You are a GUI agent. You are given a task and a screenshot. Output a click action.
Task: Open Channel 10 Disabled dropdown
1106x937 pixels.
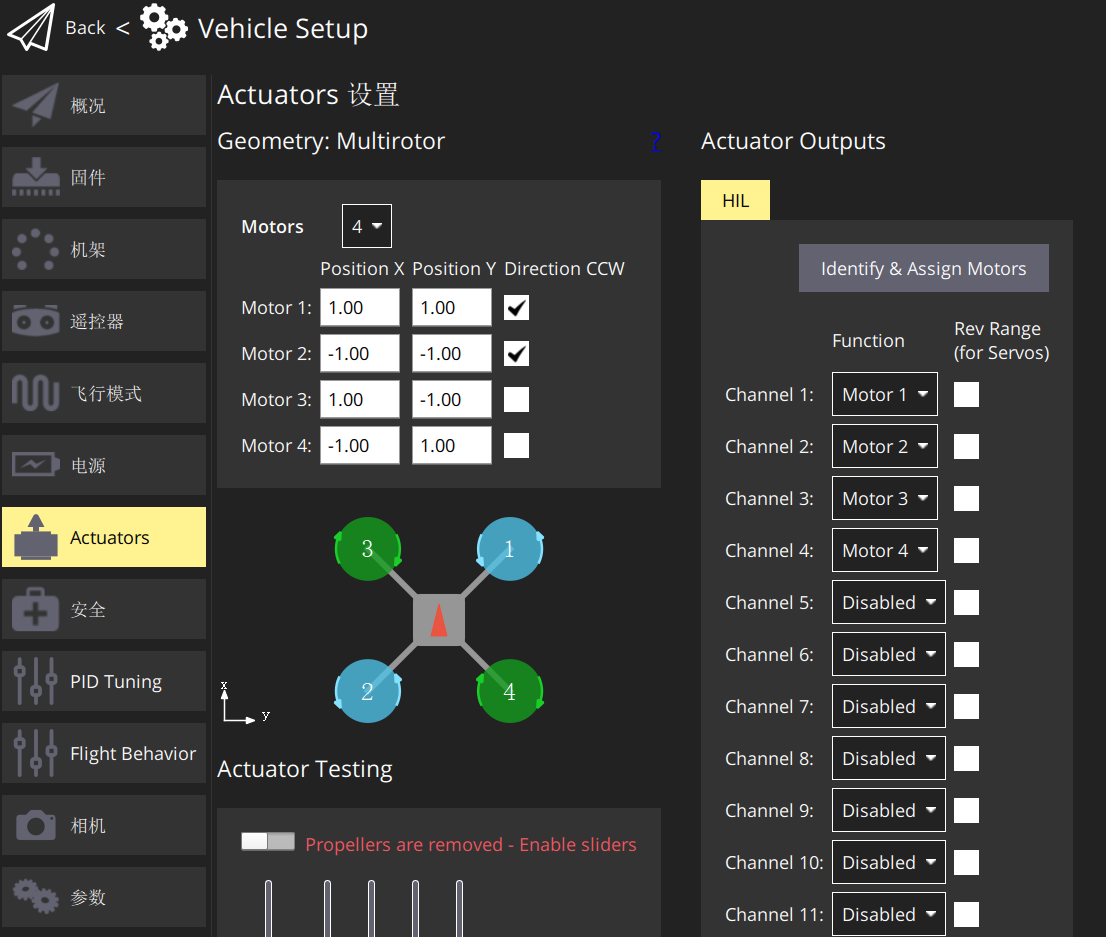point(889,862)
